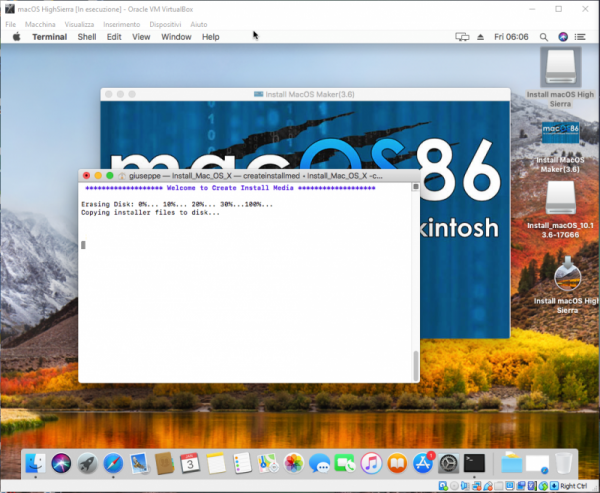Open VirtualBox Macchina menu

coord(40,24)
